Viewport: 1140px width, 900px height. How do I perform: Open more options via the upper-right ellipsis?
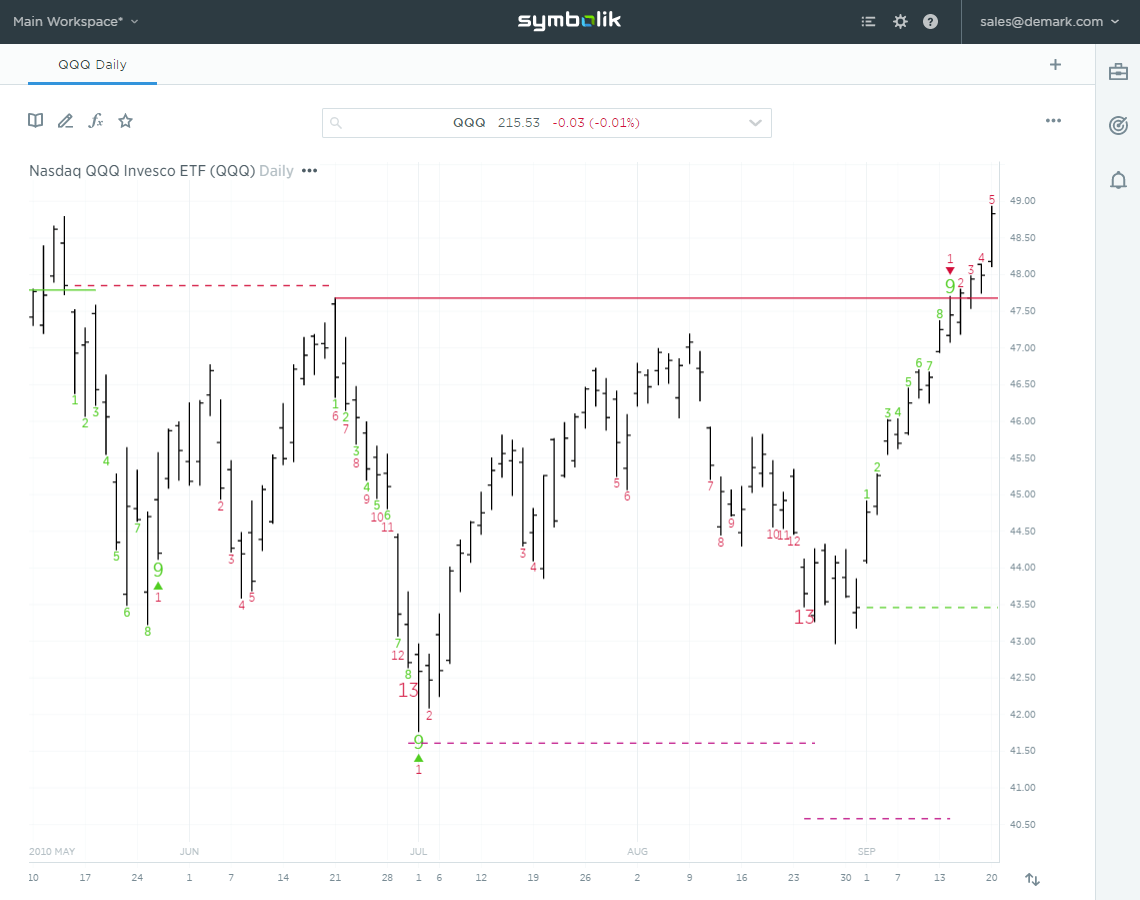coord(1053,120)
